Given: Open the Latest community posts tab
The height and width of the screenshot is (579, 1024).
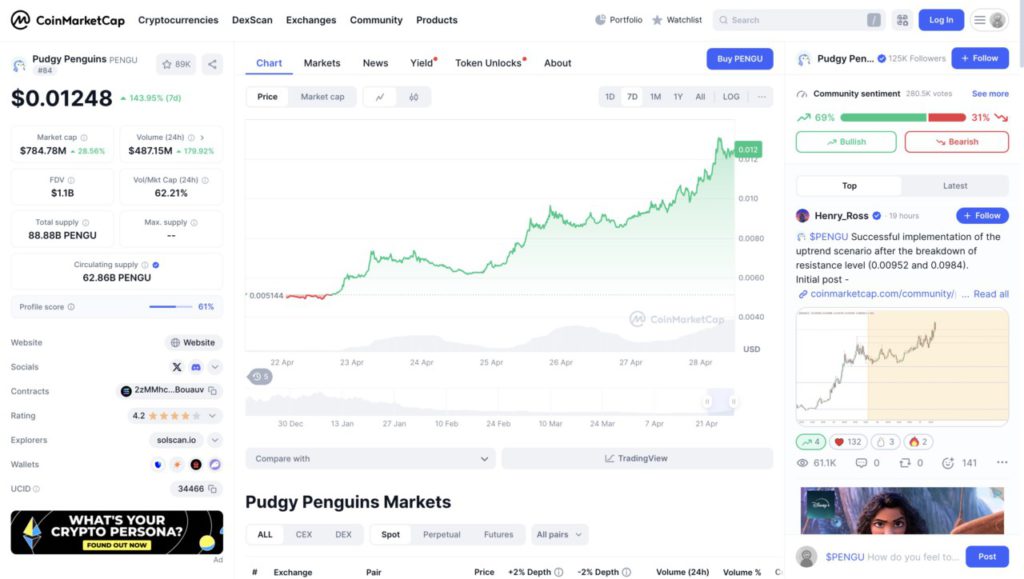Looking at the screenshot, I should (x=954, y=186).
